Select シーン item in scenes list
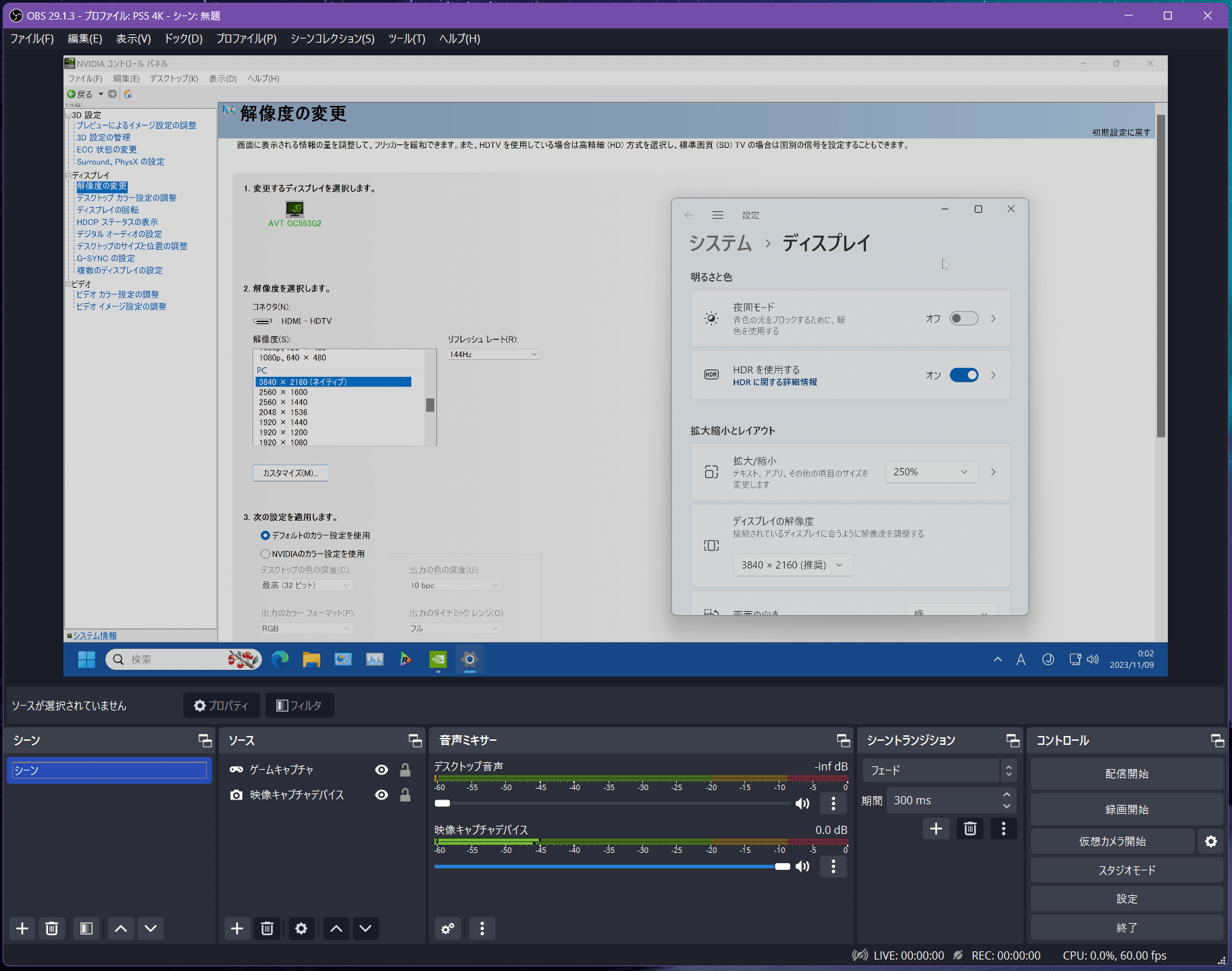1232x971 pixels. 109,770
